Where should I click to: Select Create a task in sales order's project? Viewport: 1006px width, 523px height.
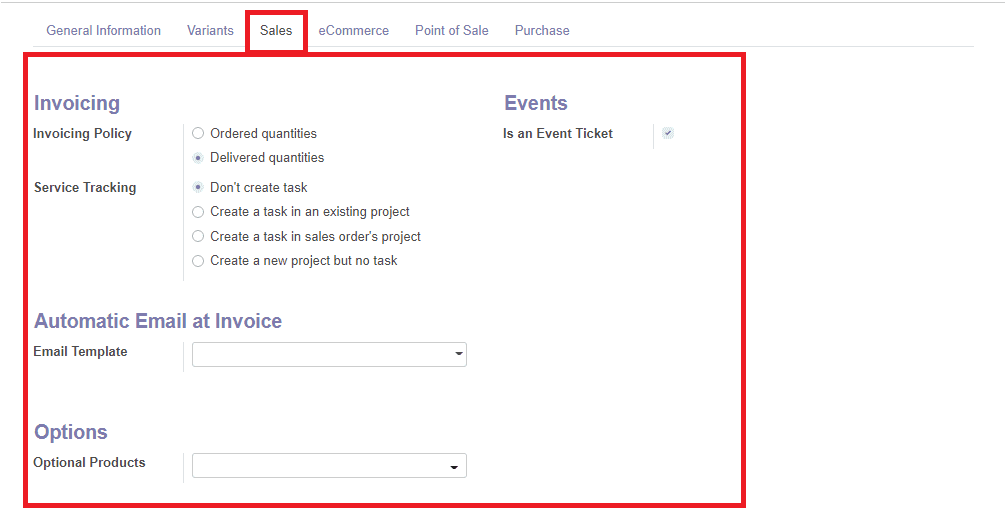point(198,236)
